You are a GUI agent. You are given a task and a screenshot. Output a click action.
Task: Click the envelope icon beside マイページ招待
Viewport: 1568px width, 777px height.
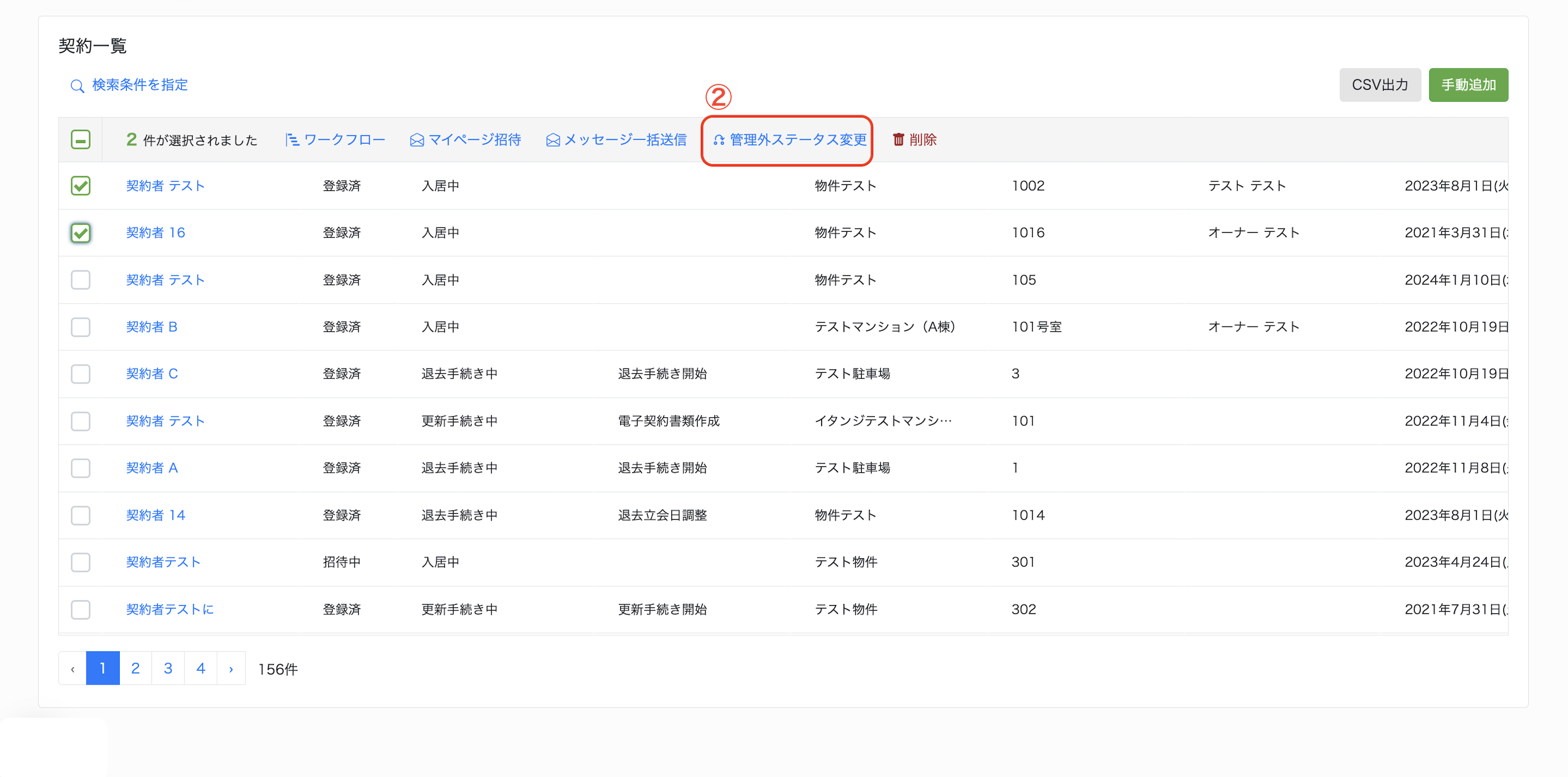417,140
